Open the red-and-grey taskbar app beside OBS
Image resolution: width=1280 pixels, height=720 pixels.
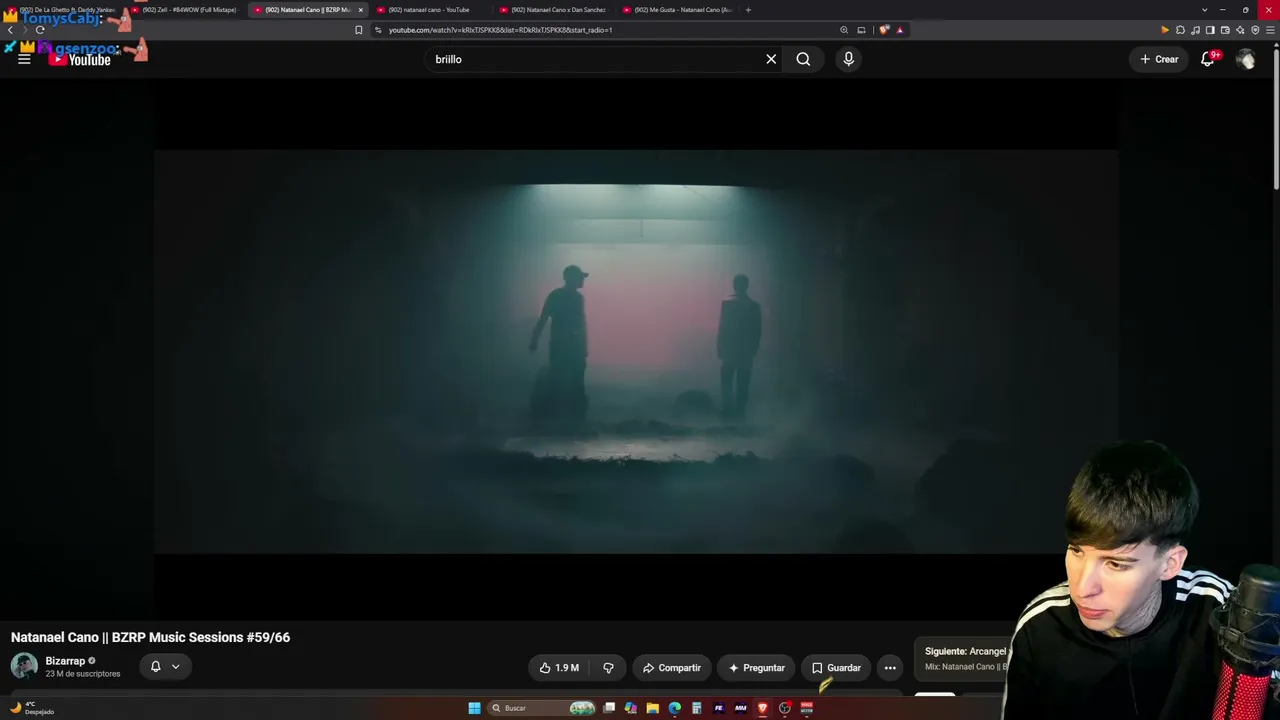806,708
